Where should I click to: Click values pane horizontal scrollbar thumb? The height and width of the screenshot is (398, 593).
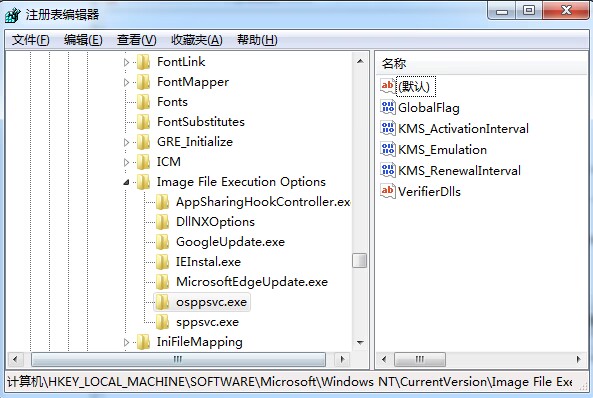[x=420, y=359]
